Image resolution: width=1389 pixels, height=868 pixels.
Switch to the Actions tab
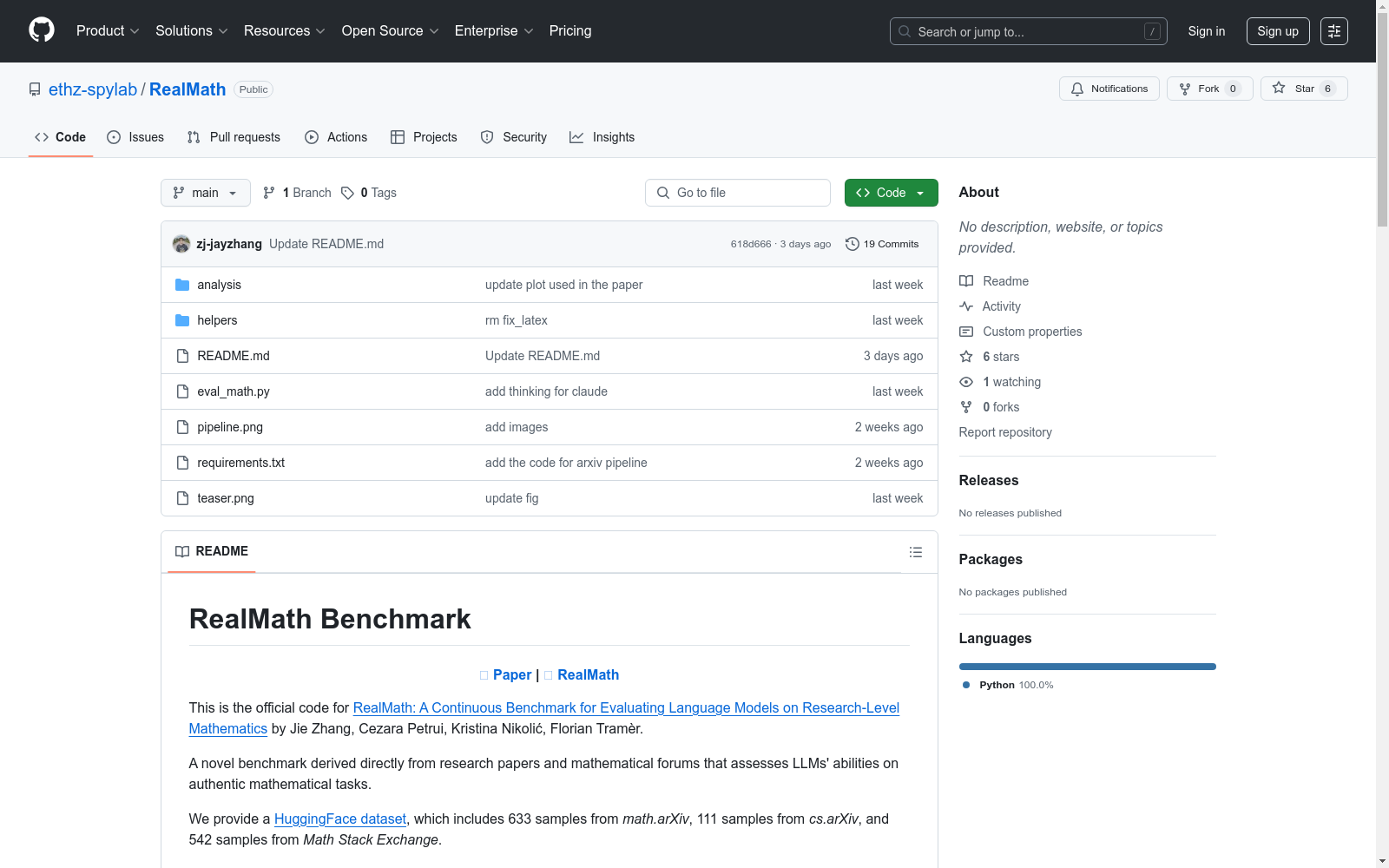click(x=336, y=137)
